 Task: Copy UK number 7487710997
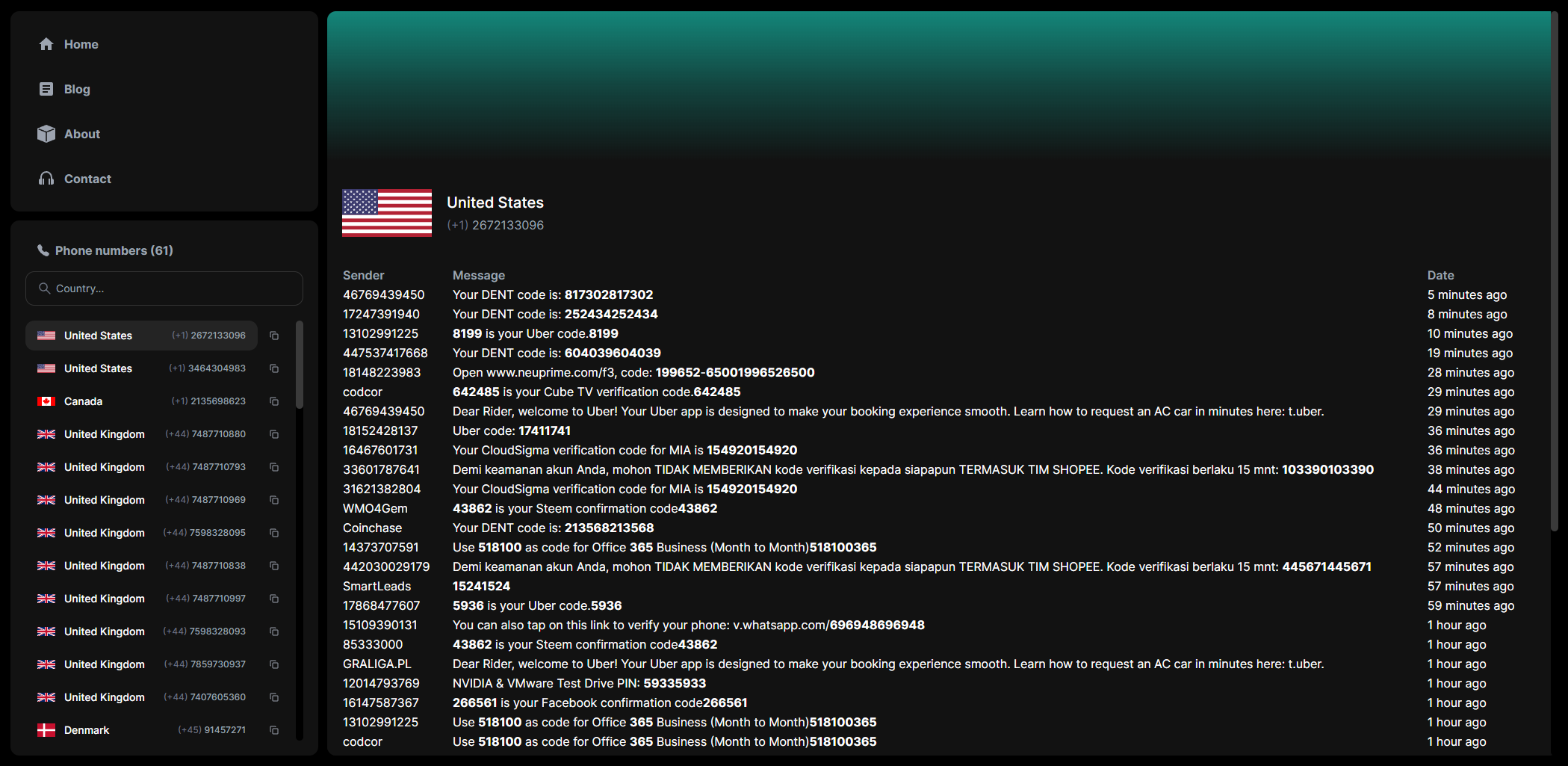click(x=274, y=599)
